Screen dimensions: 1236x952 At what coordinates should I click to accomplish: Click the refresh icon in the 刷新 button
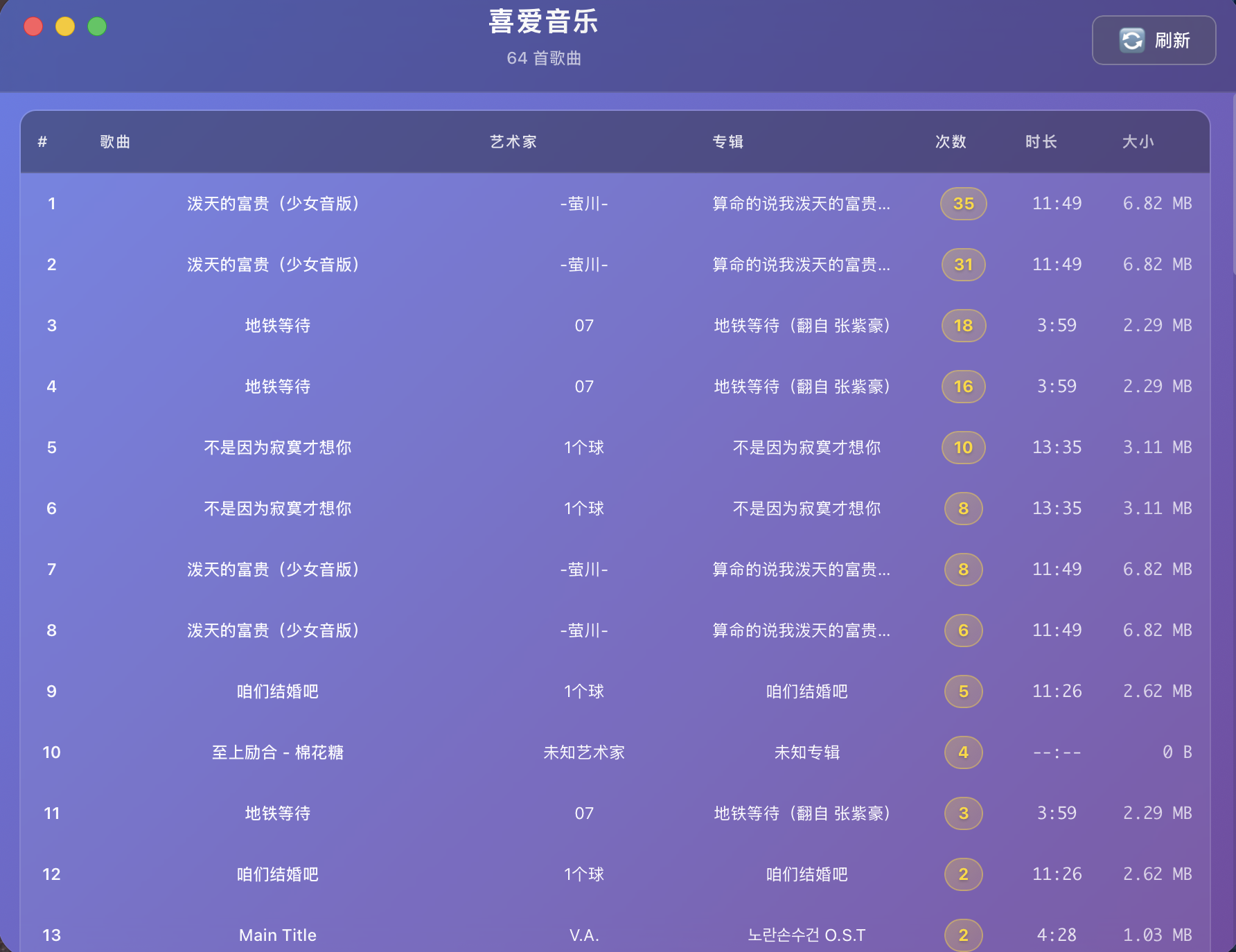[x=1131, y=40]
